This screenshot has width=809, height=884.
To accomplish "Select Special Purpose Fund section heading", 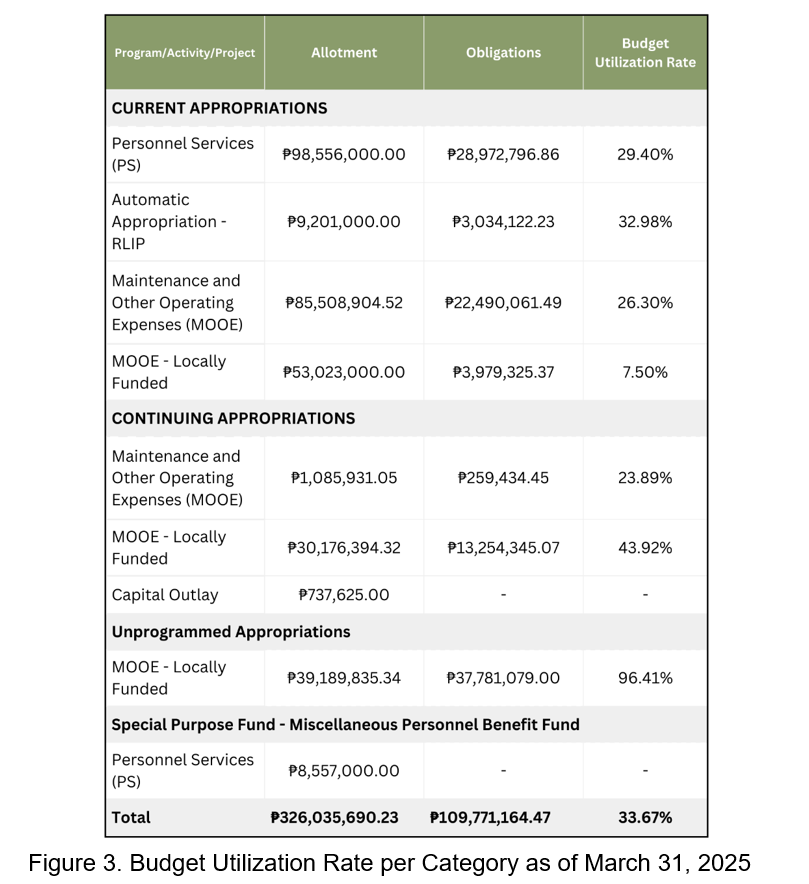I will click(345, 724).
